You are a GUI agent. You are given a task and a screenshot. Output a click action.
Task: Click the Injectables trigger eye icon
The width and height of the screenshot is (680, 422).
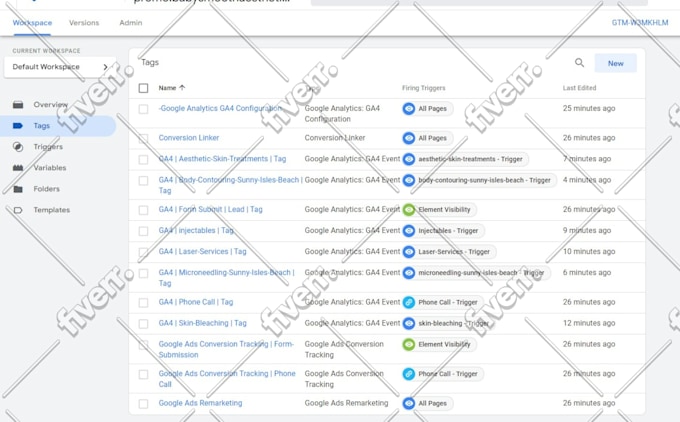click(409, 231)
